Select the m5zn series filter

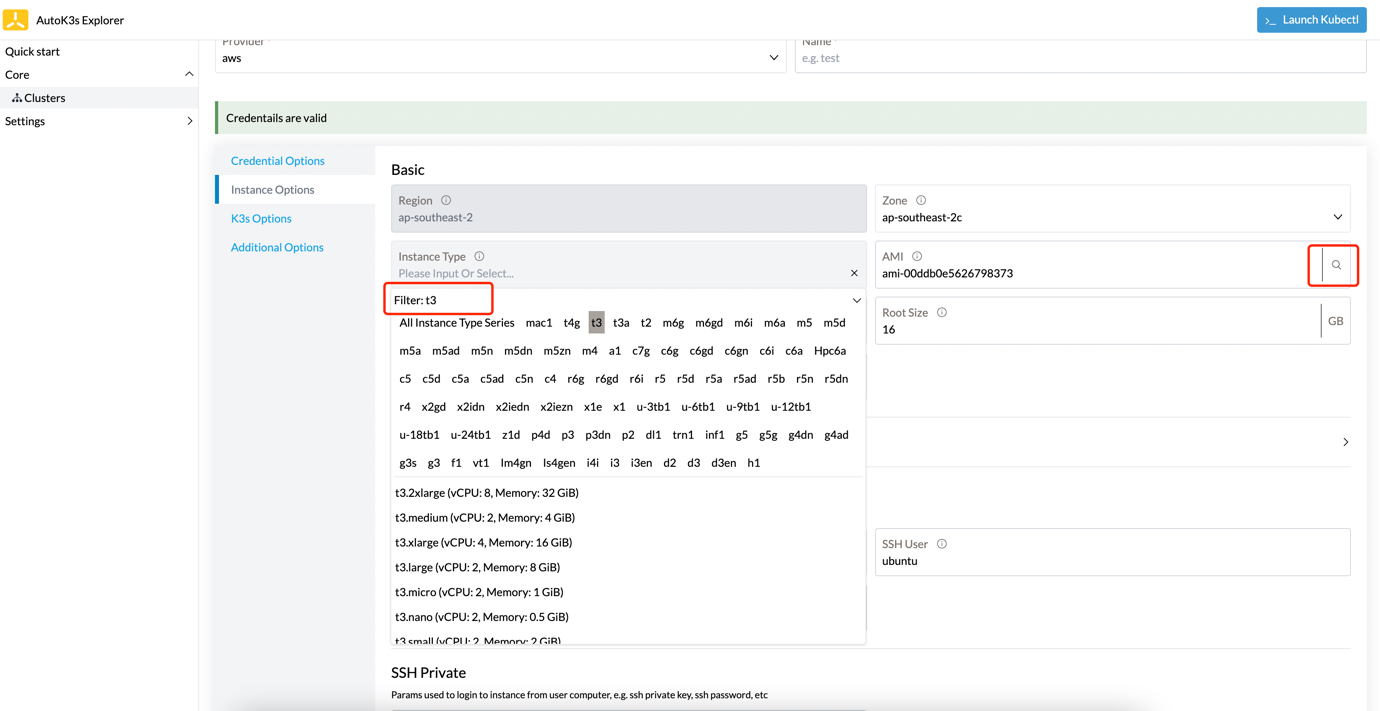557,351
